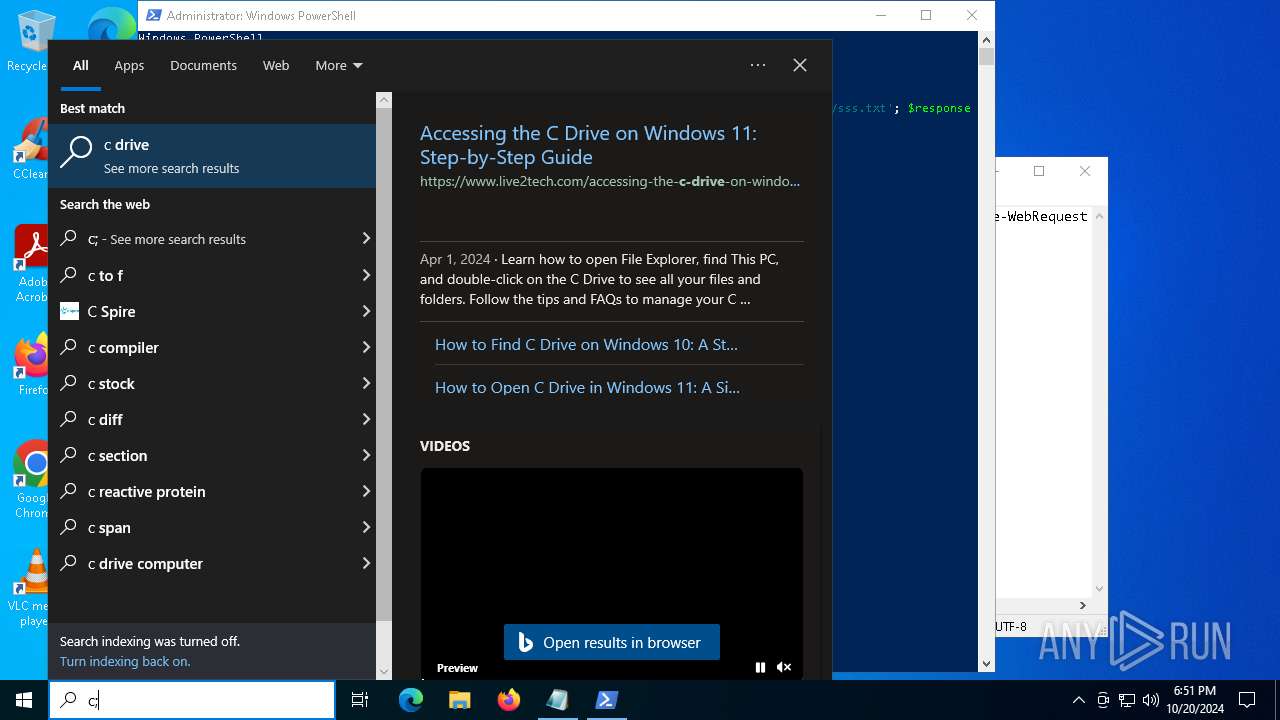Click the C Spire logo icon
1280x720 pixels.
(x=69, y=311)
